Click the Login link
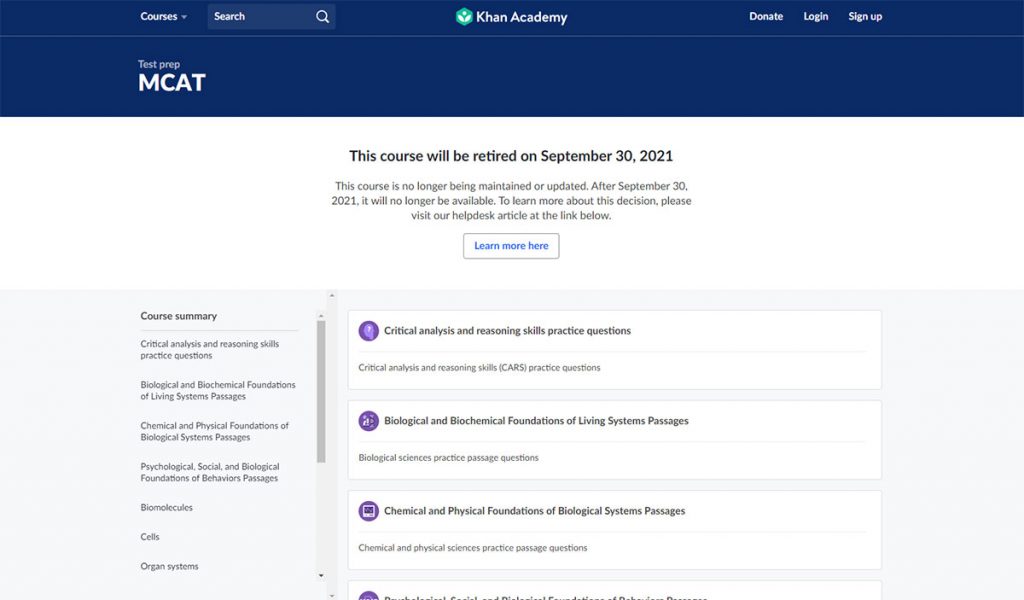Screen dimensions: 1024x600 tap(816, 17)
